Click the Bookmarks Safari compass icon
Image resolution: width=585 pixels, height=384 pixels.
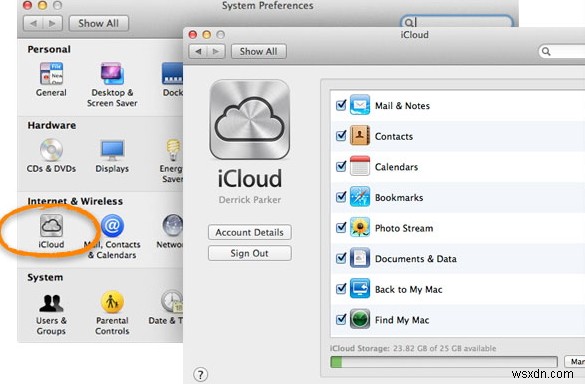[x=360, y=197]
